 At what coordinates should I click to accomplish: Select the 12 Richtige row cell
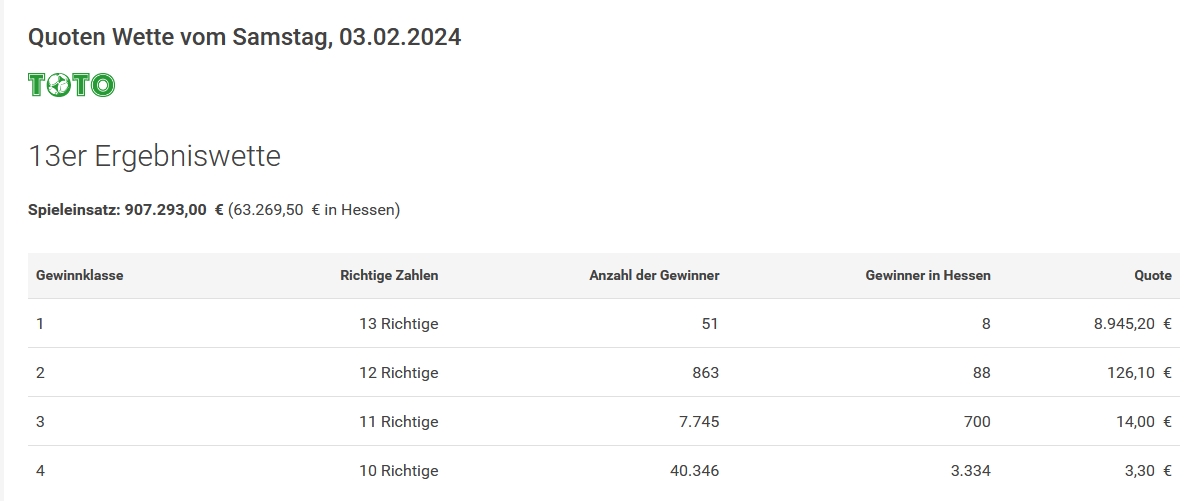tap(399, 373)
